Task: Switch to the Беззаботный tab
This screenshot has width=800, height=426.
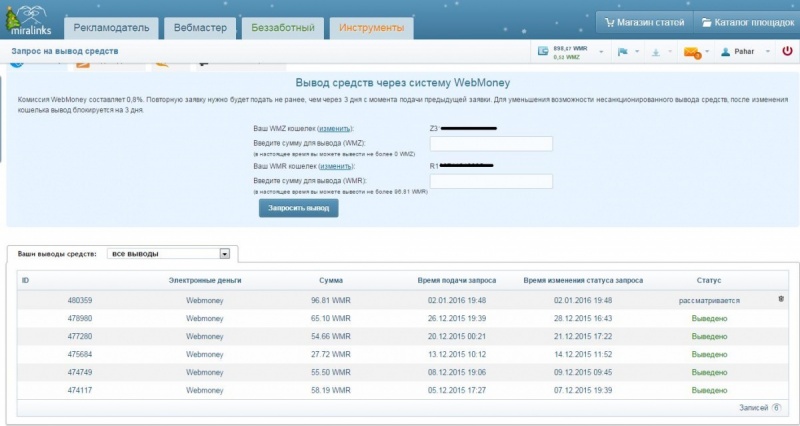Action: pyautogui.click(x=283, y=28)
